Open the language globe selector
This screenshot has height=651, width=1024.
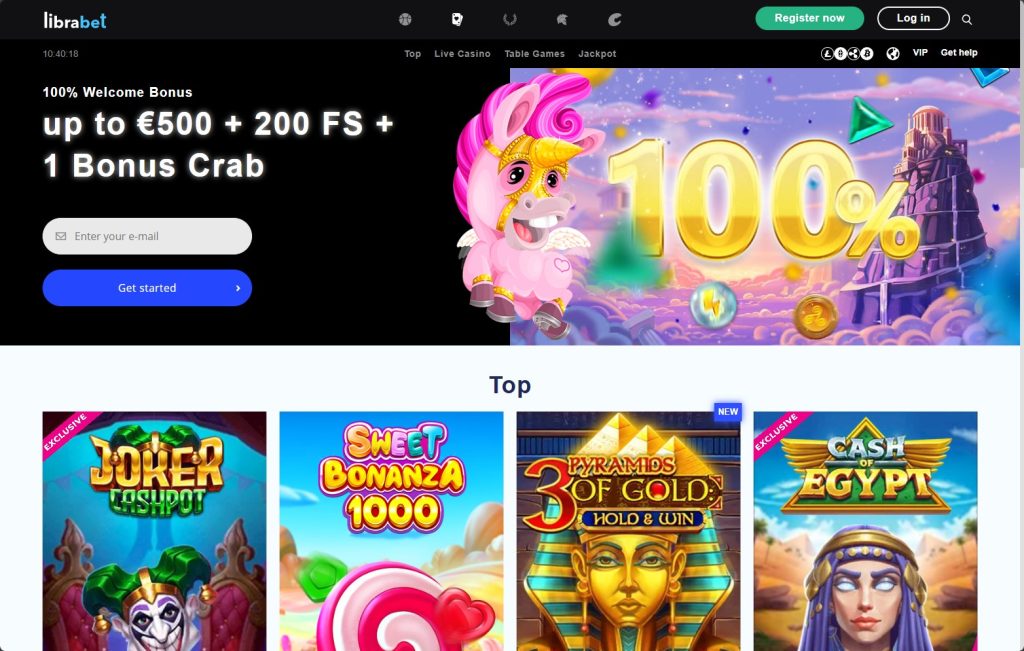(x=893, y=54)
